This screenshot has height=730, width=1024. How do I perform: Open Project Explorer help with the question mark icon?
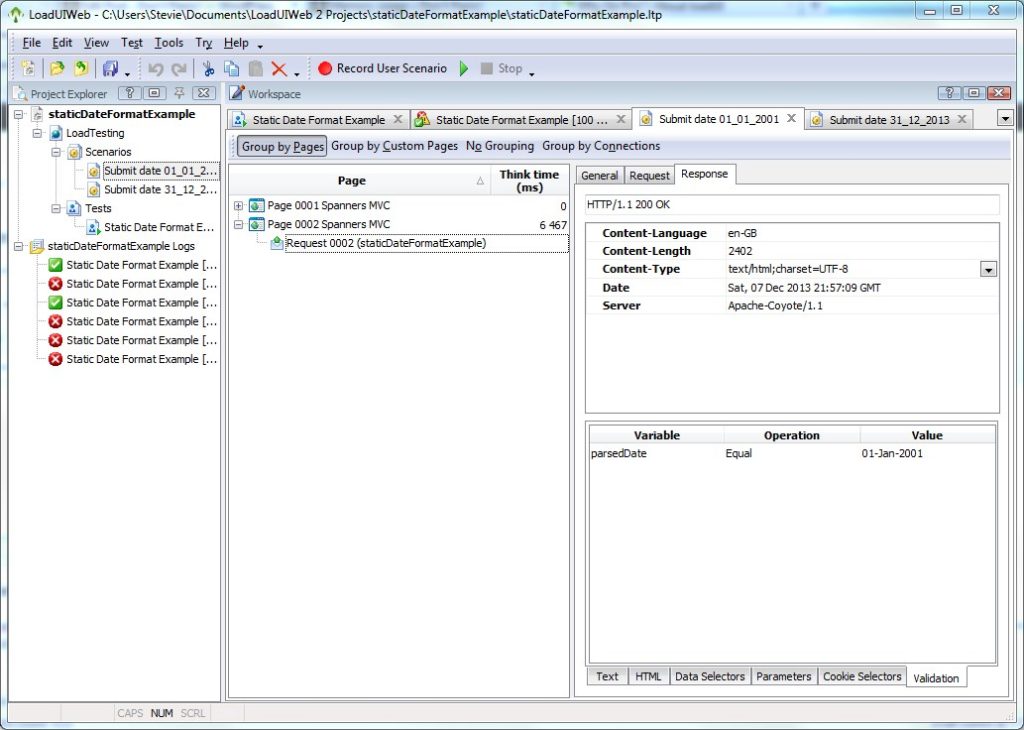pos(129,93)
